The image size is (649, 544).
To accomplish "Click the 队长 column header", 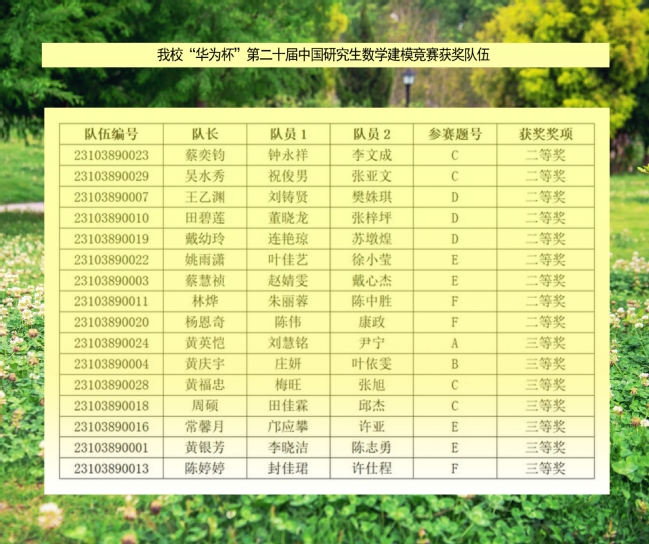I will (x=205, y=134).
